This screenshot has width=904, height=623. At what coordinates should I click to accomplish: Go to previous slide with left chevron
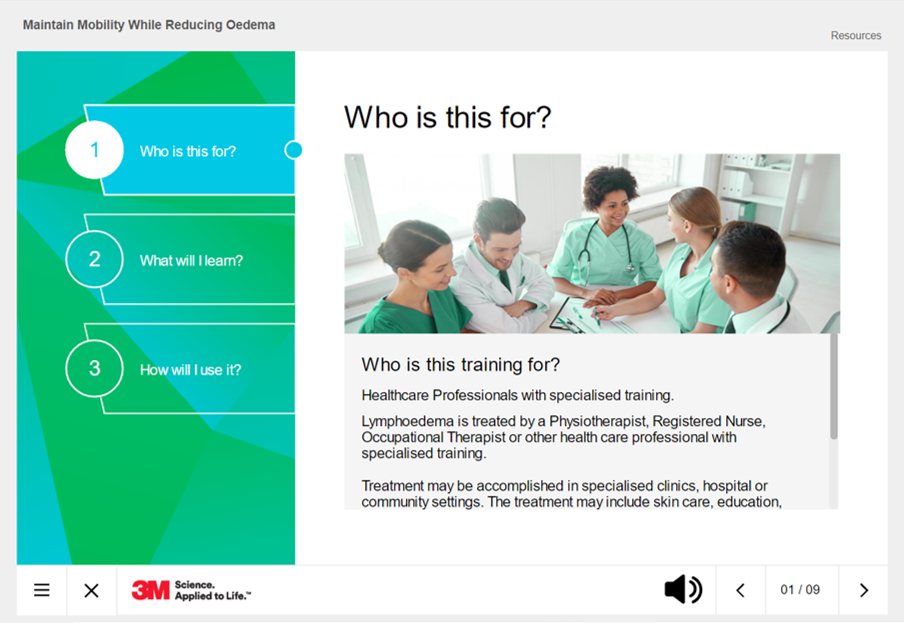741,590
